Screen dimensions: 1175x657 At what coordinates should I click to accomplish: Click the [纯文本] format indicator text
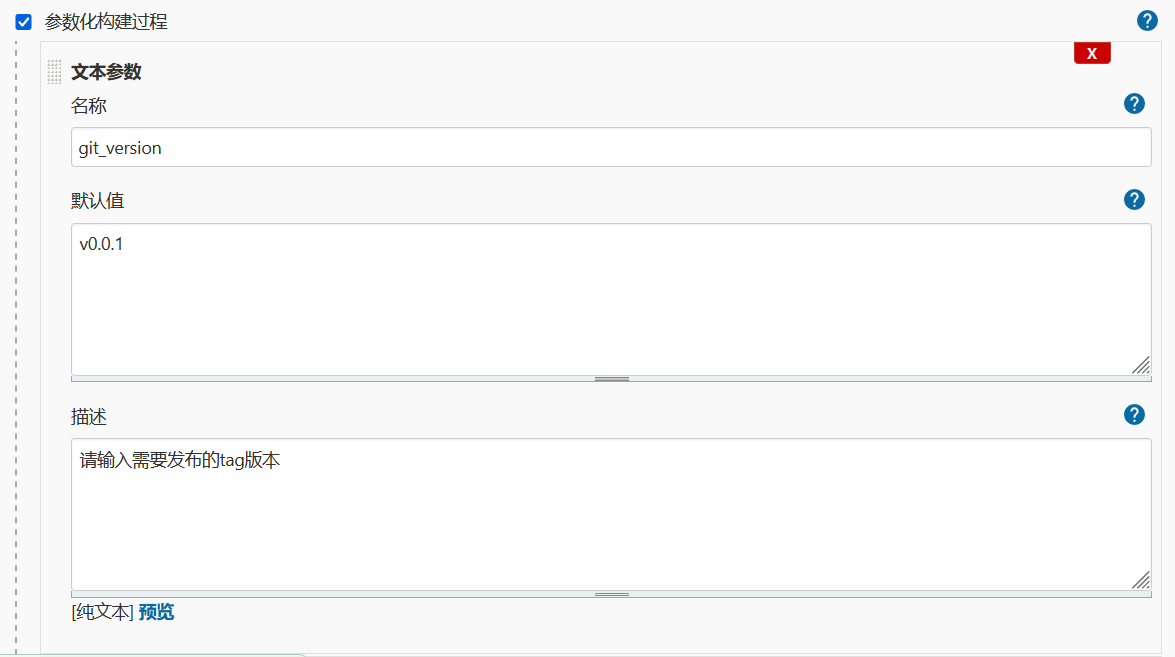click(x=103, y=612)
